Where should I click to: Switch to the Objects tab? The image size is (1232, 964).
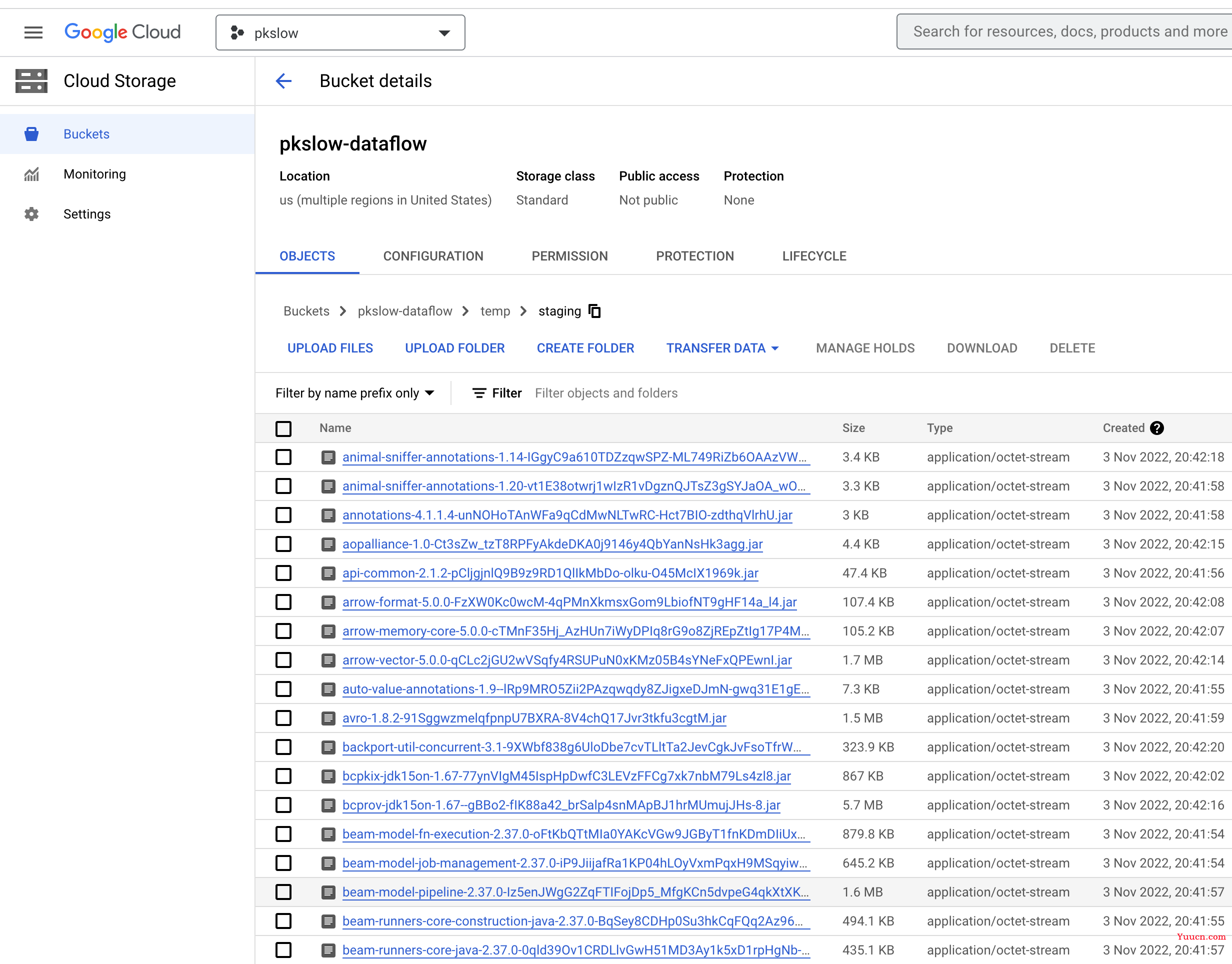(x=307, y=256)
